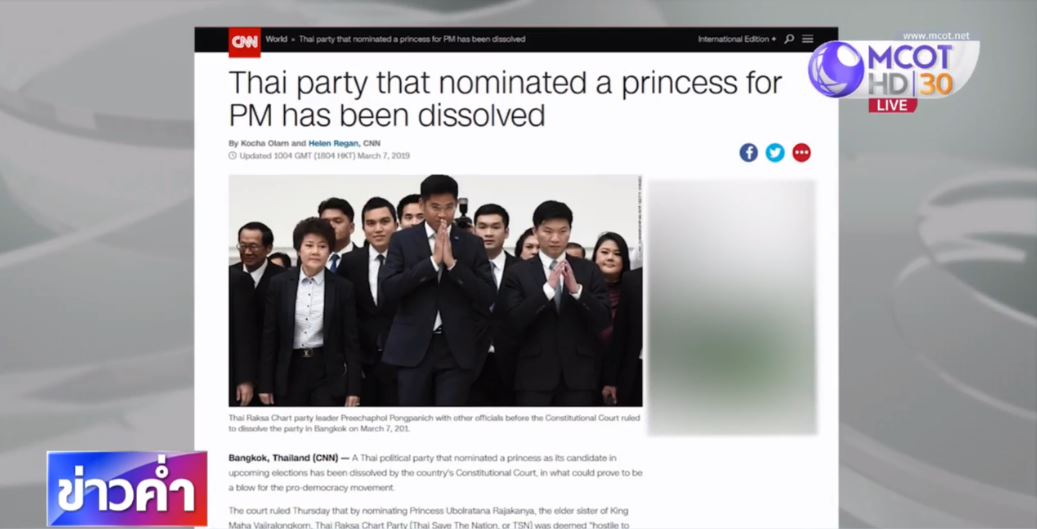This screenshot has height=529, width=1037.
Task: Open author link Helen Regan
Action: coord(333,143)
